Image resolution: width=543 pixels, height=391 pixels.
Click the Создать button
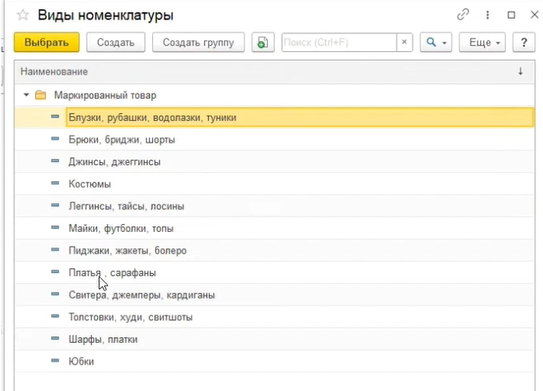coord(116,43)
